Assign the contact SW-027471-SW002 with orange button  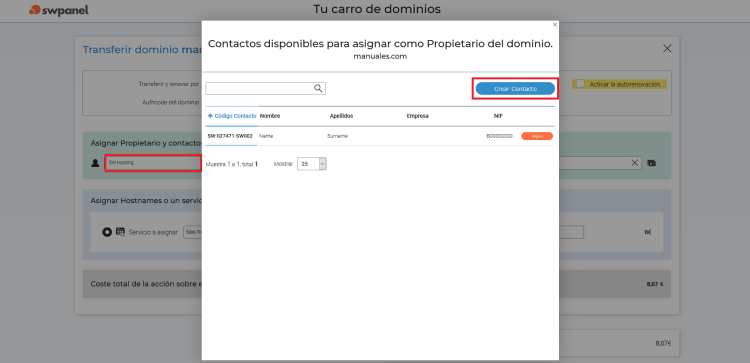pos(537,136)
